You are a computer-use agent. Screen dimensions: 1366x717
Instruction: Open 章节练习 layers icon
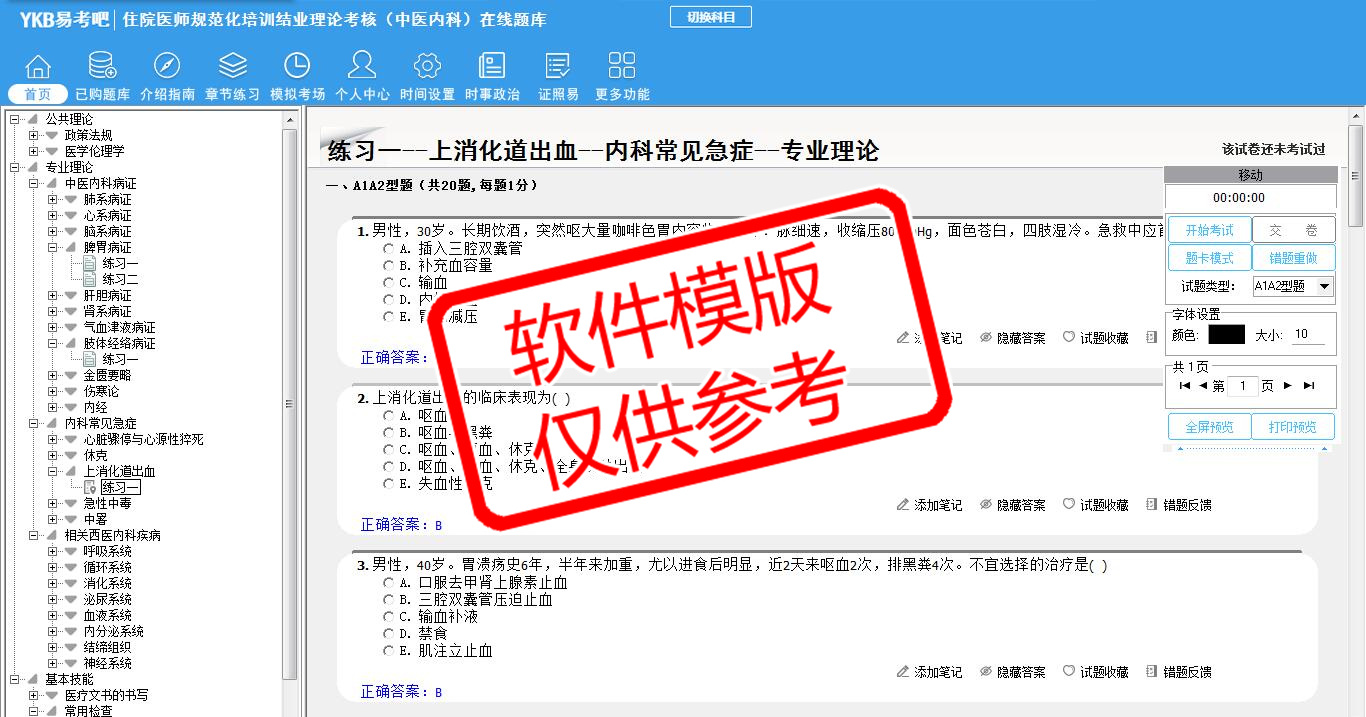(x=232, y=67)
